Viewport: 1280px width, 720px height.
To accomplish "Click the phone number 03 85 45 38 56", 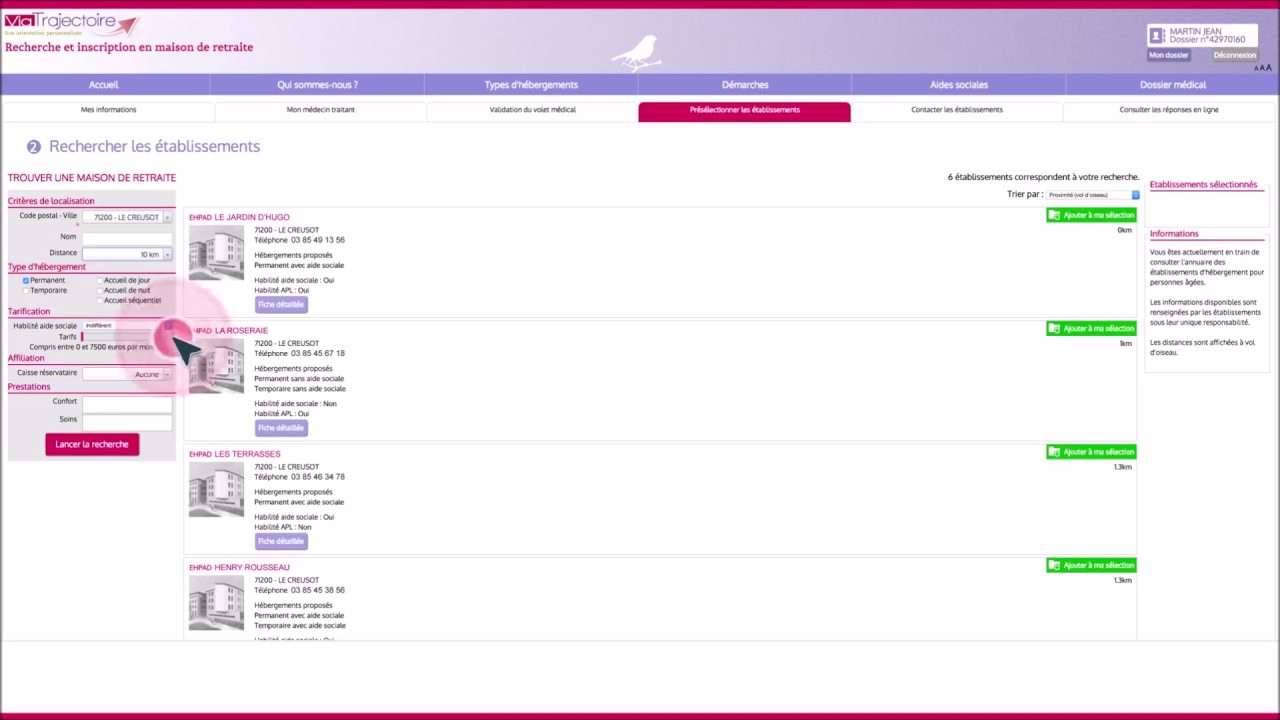I will point(317,590).
